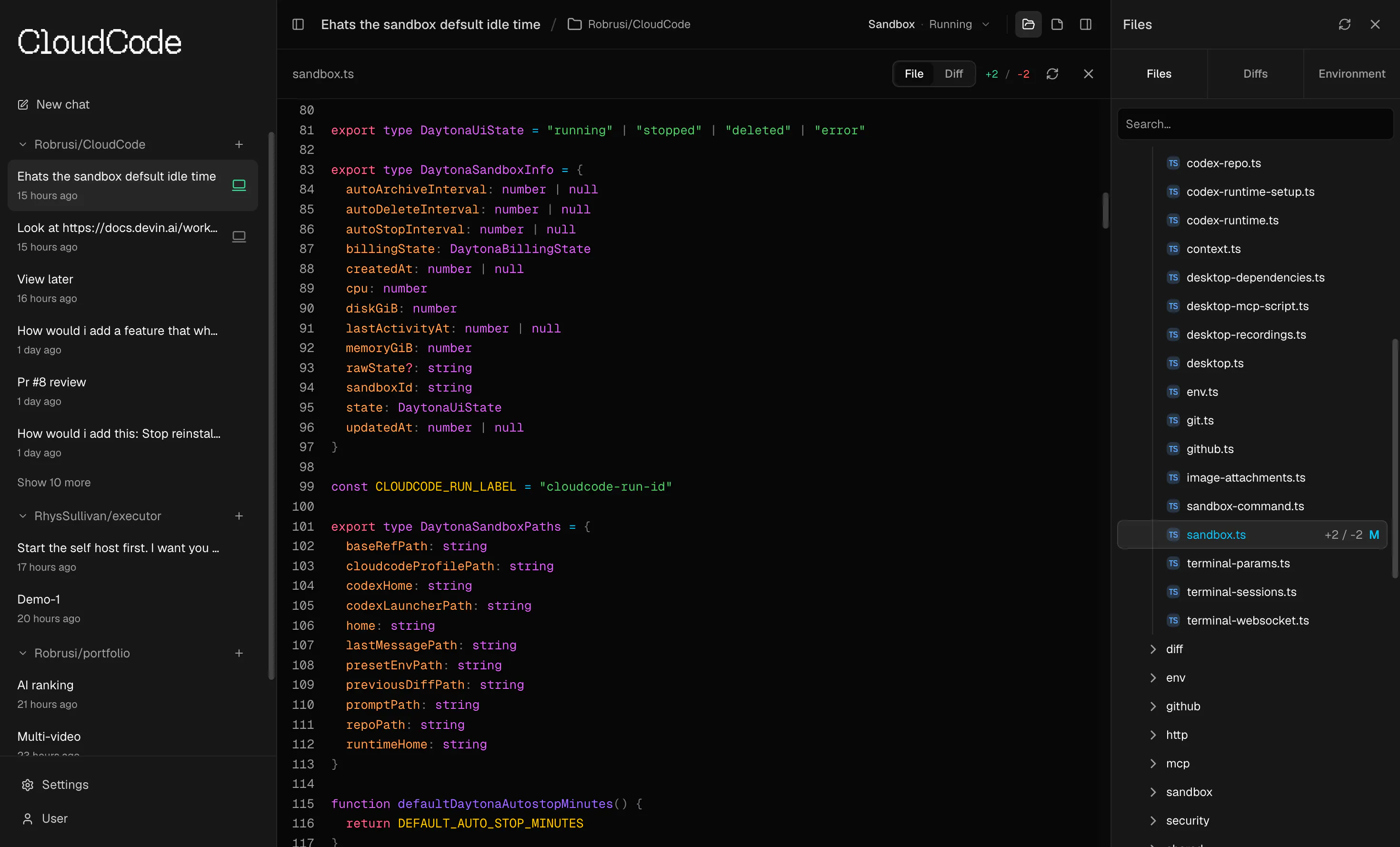Expand the security folder
This screenshot has width=1400, height=847.
click(1153, 820)
